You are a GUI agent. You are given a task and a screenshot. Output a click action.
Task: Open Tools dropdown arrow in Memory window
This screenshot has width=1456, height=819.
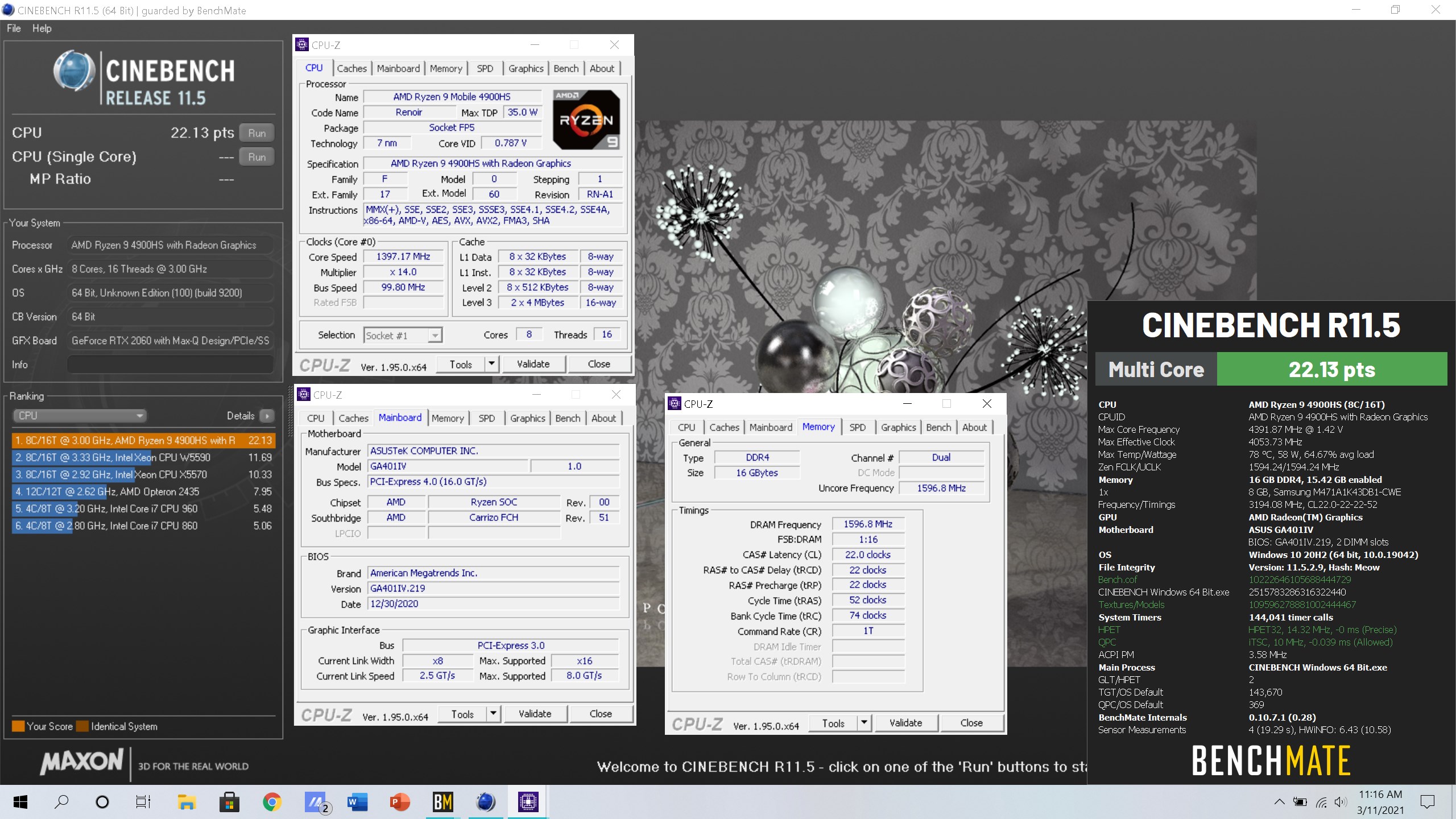tap(864, 723)
